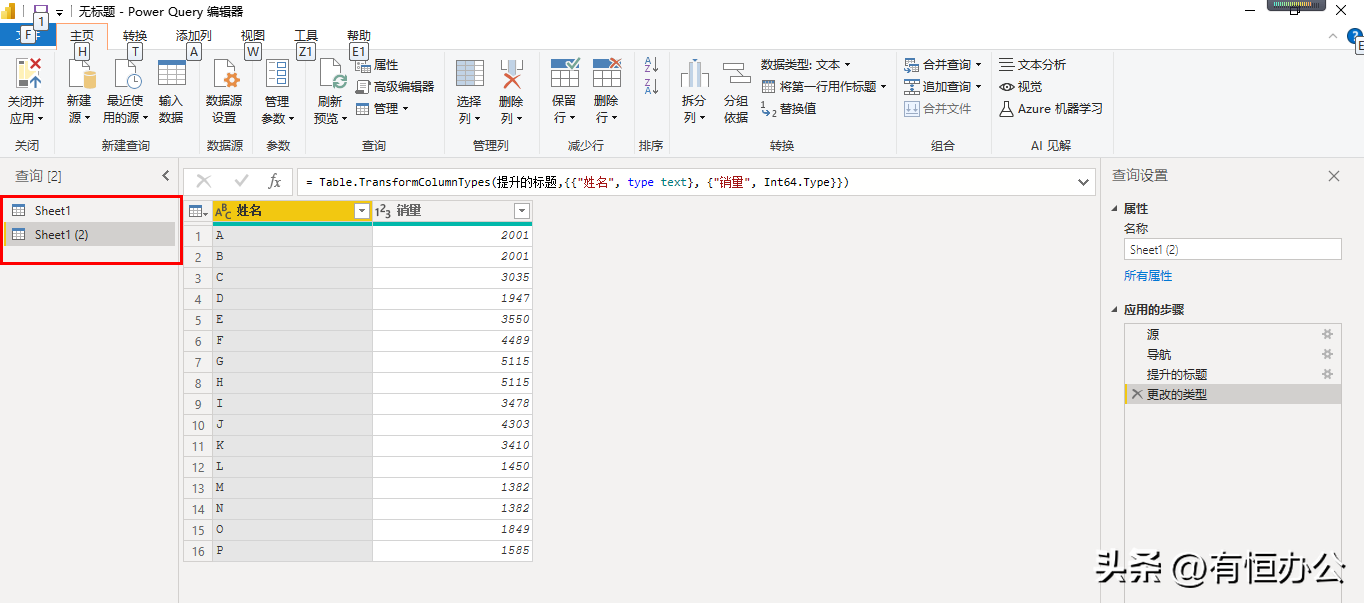Collapse the Queries (查询) pane

[166, 176]
